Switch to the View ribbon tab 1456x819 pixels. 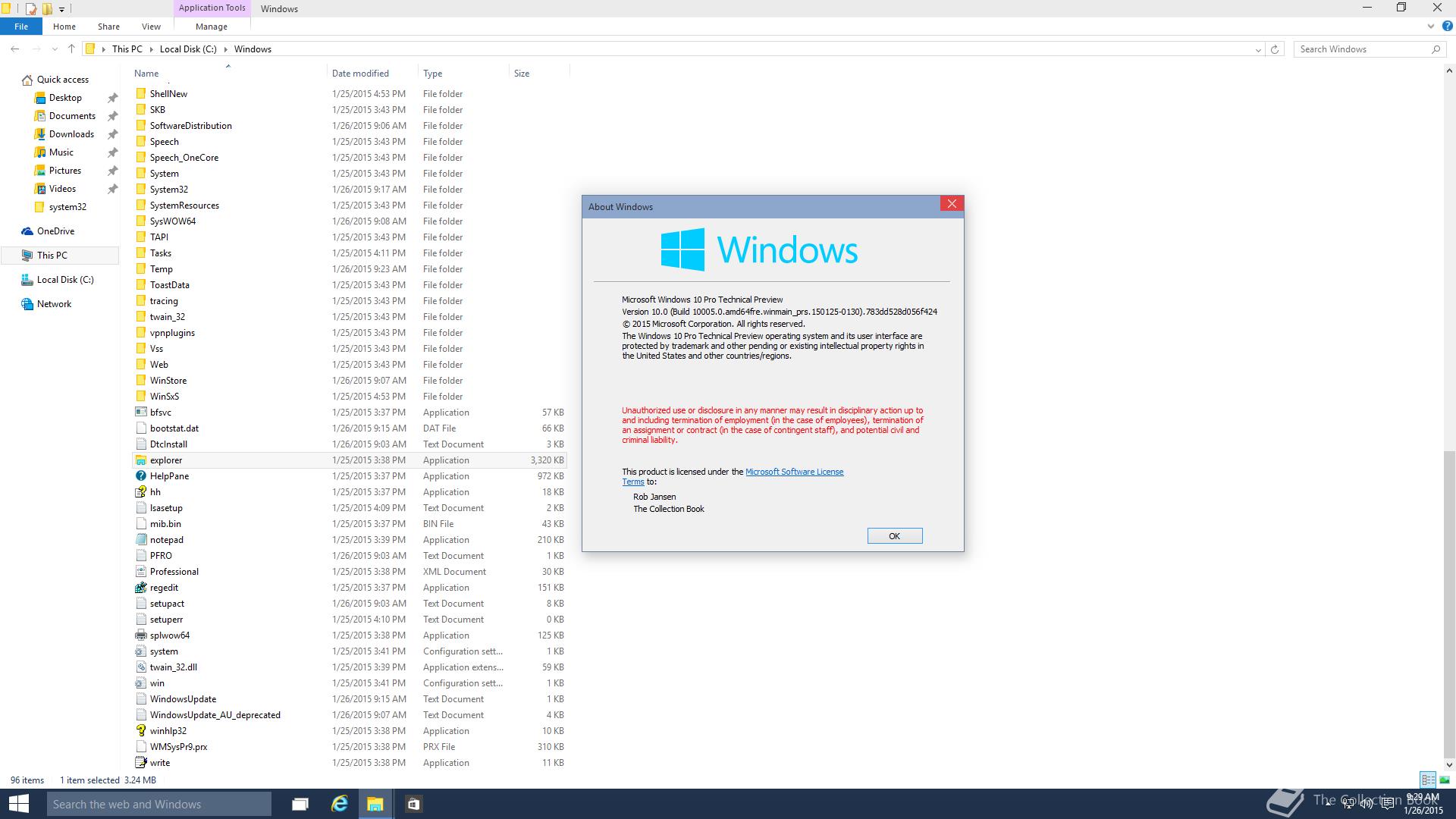pyautogui.click(x=151, y=27)
